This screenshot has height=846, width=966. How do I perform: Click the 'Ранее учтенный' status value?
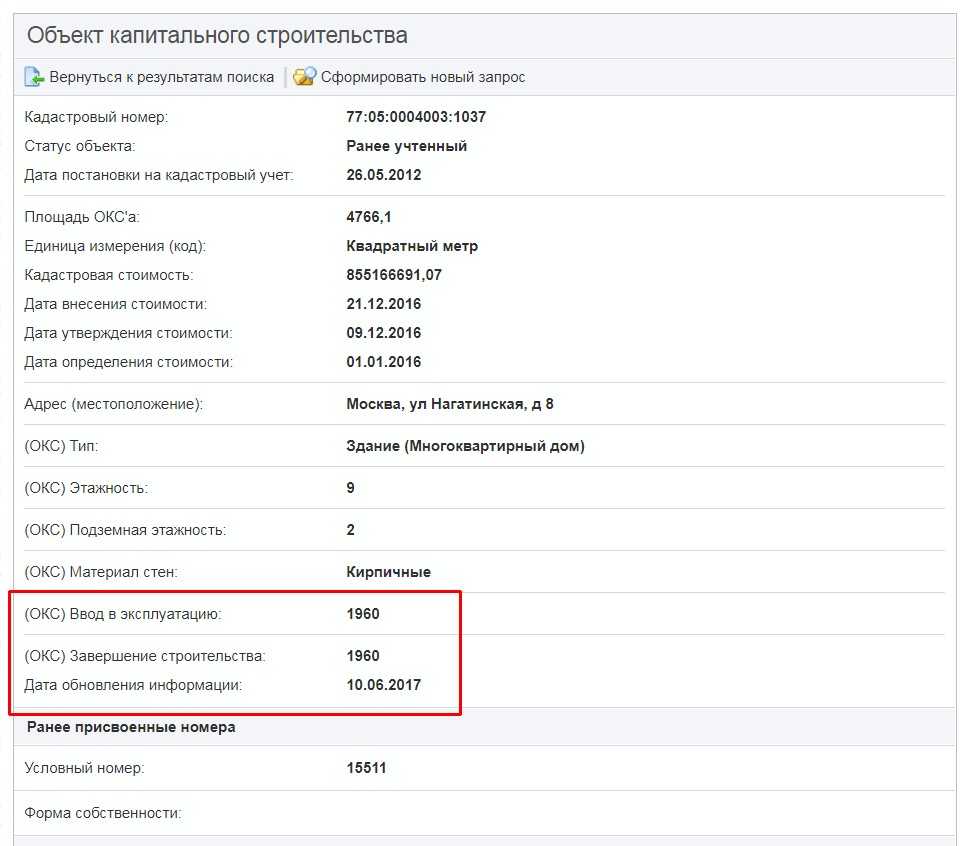coord(406,146)
